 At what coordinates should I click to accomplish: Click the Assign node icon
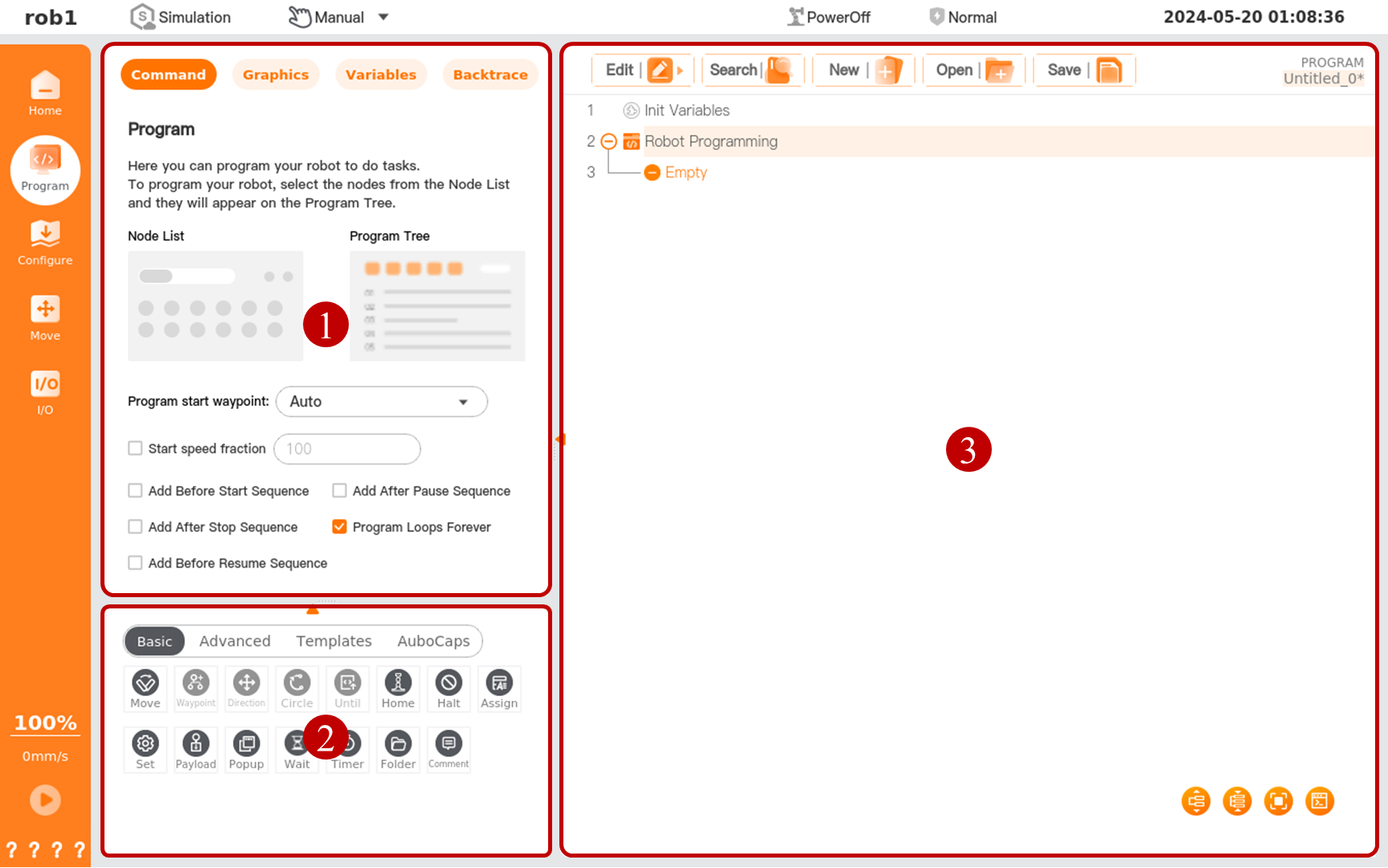point(499,688)
